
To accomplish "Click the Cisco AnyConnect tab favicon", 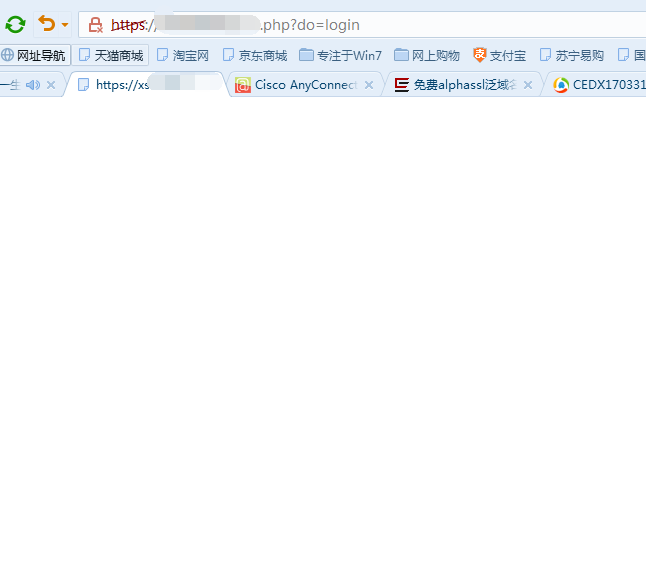I will coord(243,85).
